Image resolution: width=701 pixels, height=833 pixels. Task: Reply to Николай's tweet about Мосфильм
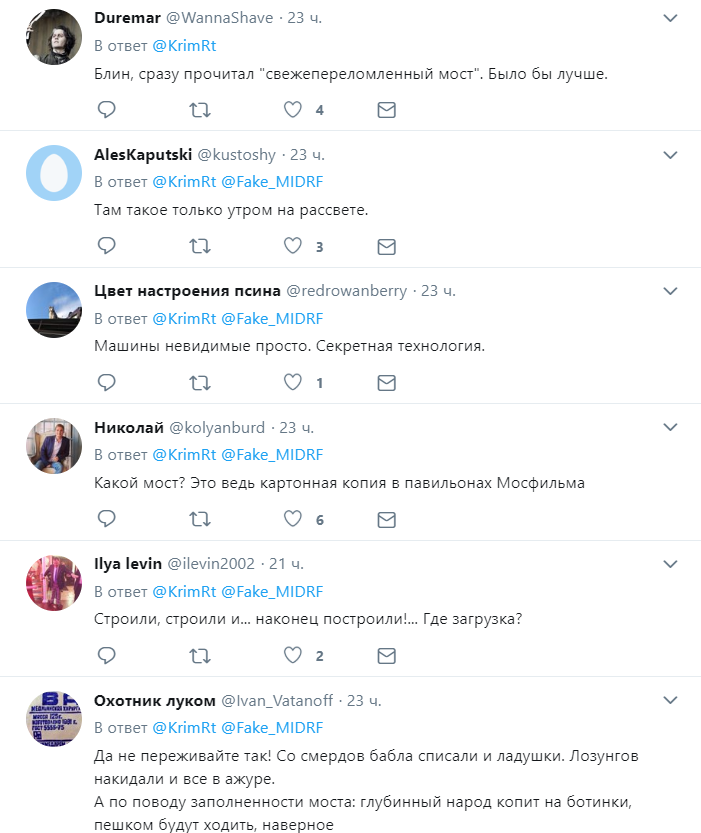click(107, 519)
